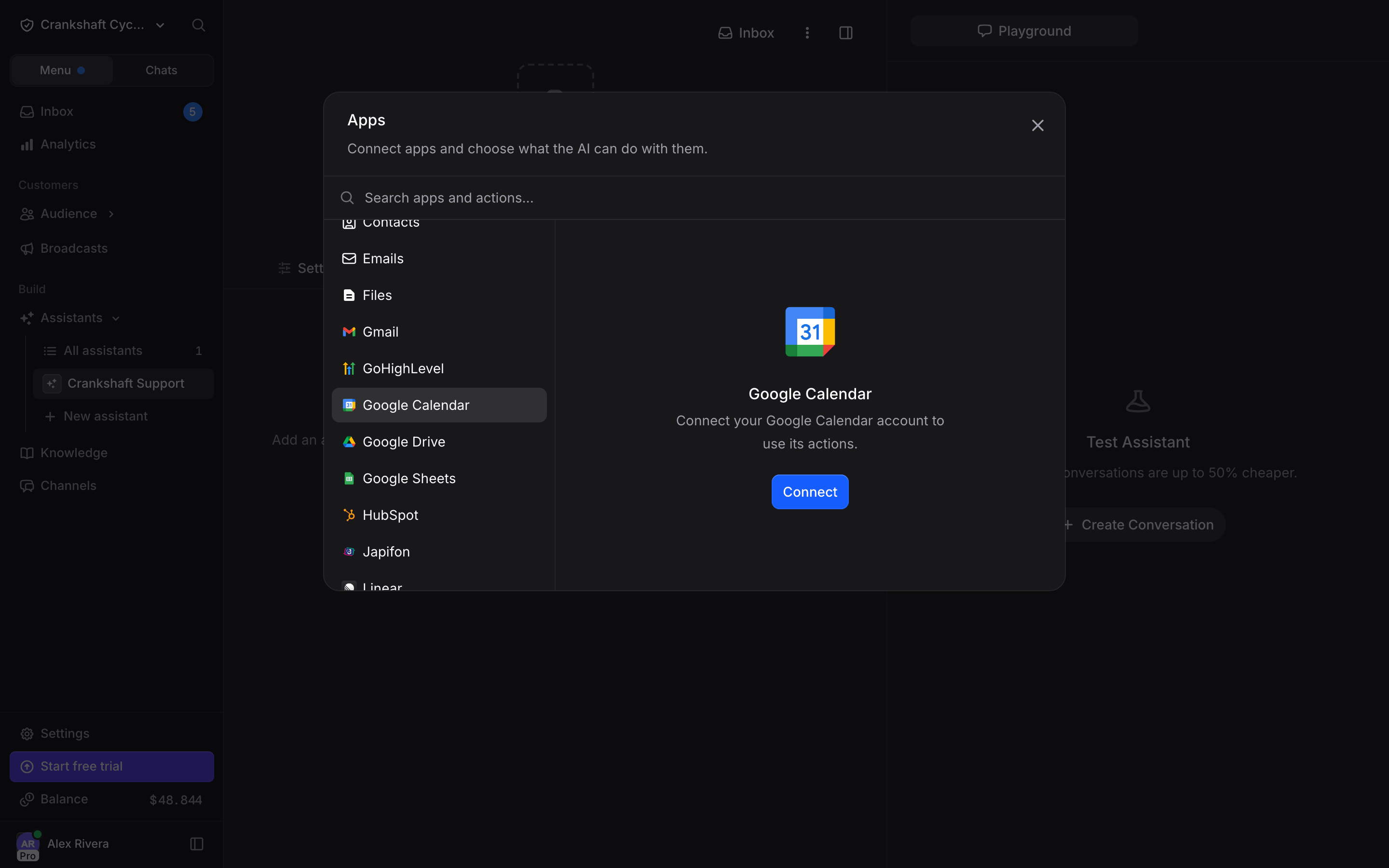Open the sidebar search magnifier icon
The height and width of the screenshot is (868, 1389).
click(x=199, y=25)
